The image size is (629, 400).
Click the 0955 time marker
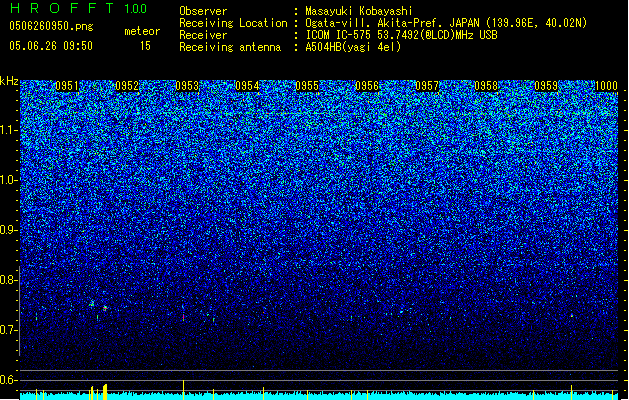(307, 86)
